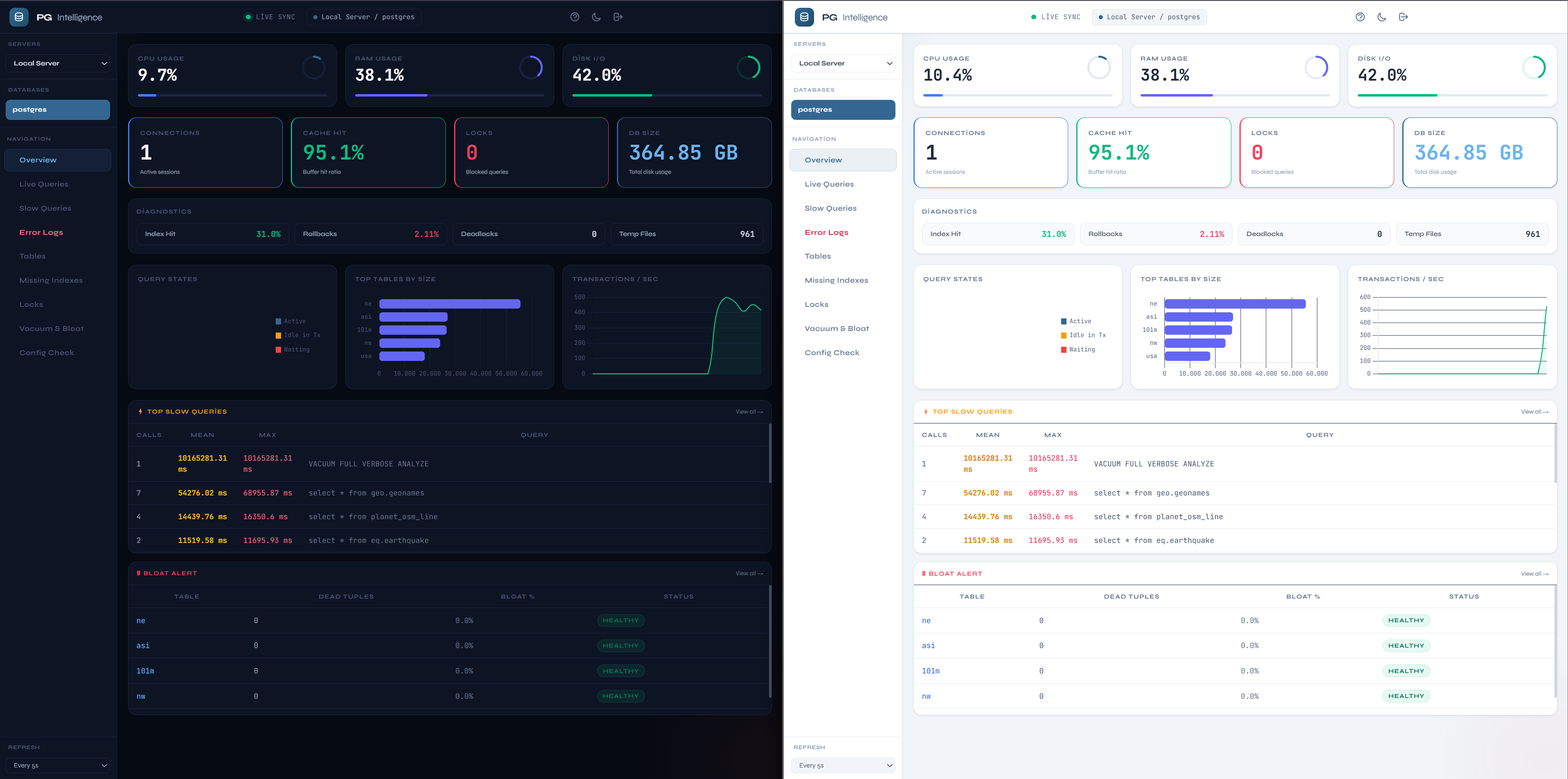Toggle the Active legend item in the dark Query States chart
The height and width of the screenshot is (779, 1568).
point(291,321)
